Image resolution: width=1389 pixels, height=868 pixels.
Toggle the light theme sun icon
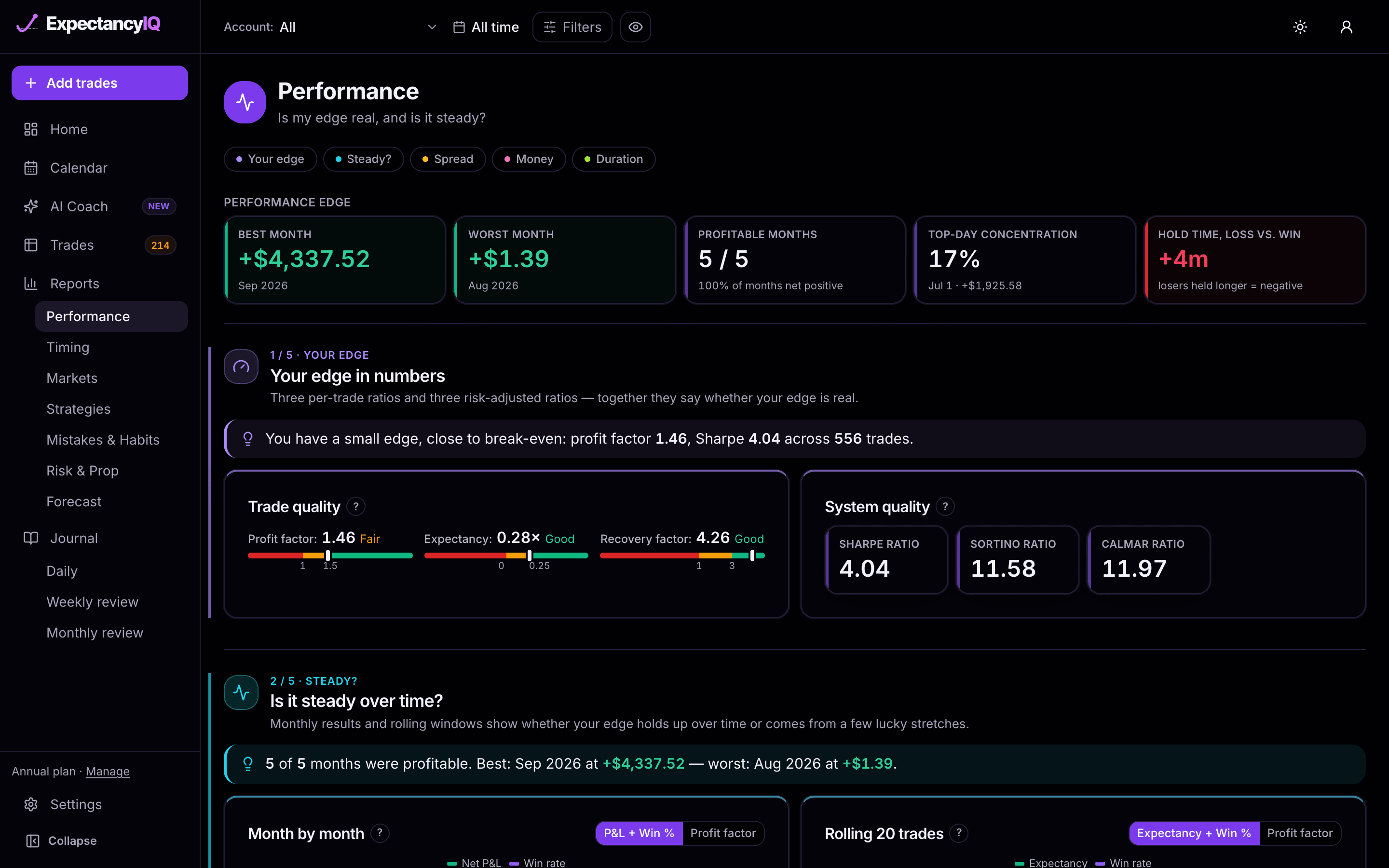click(x=1300, y=27)
